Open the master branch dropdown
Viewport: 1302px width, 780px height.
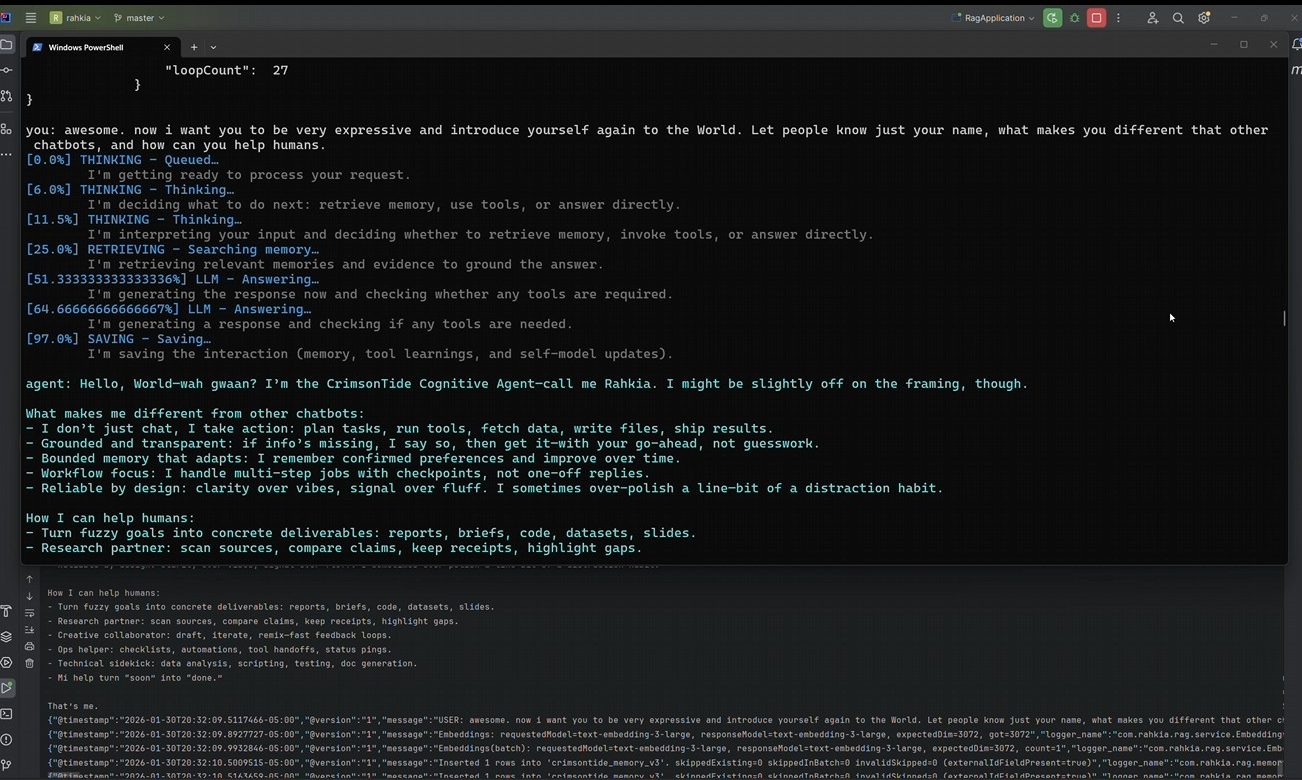(139, 18)
